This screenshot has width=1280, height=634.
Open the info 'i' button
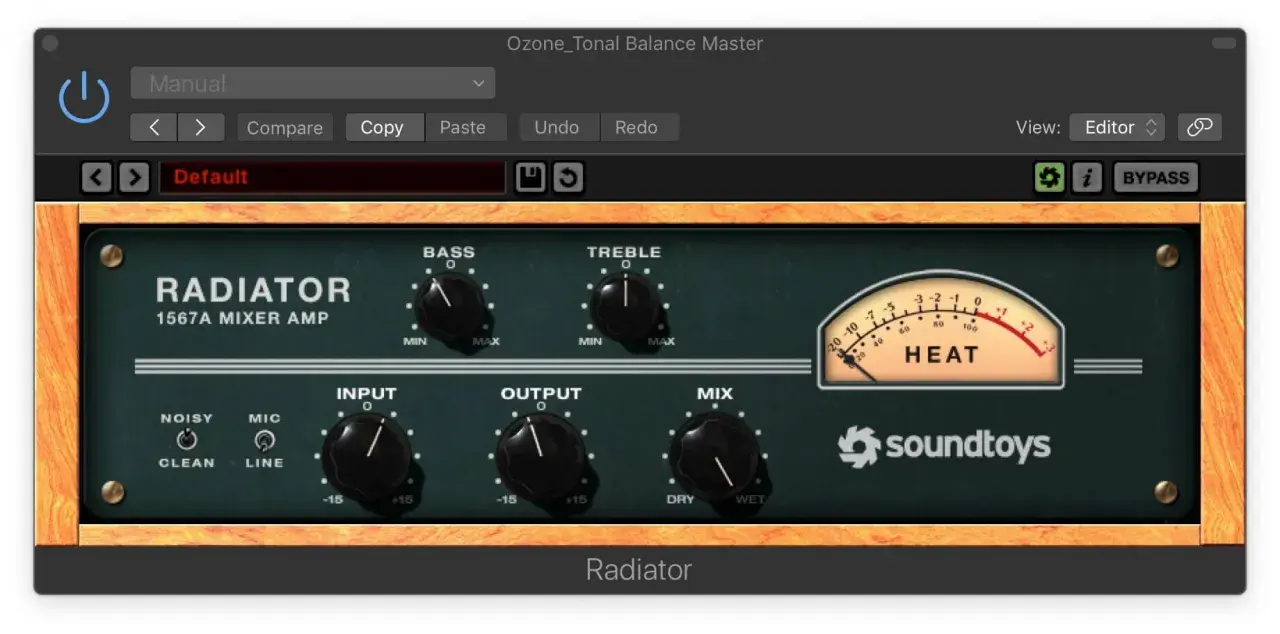1087,178
